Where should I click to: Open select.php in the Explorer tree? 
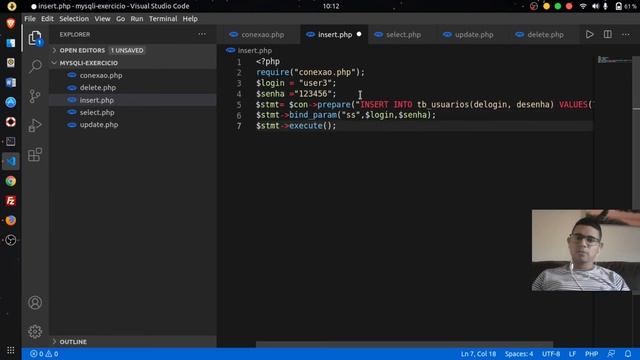97,112
